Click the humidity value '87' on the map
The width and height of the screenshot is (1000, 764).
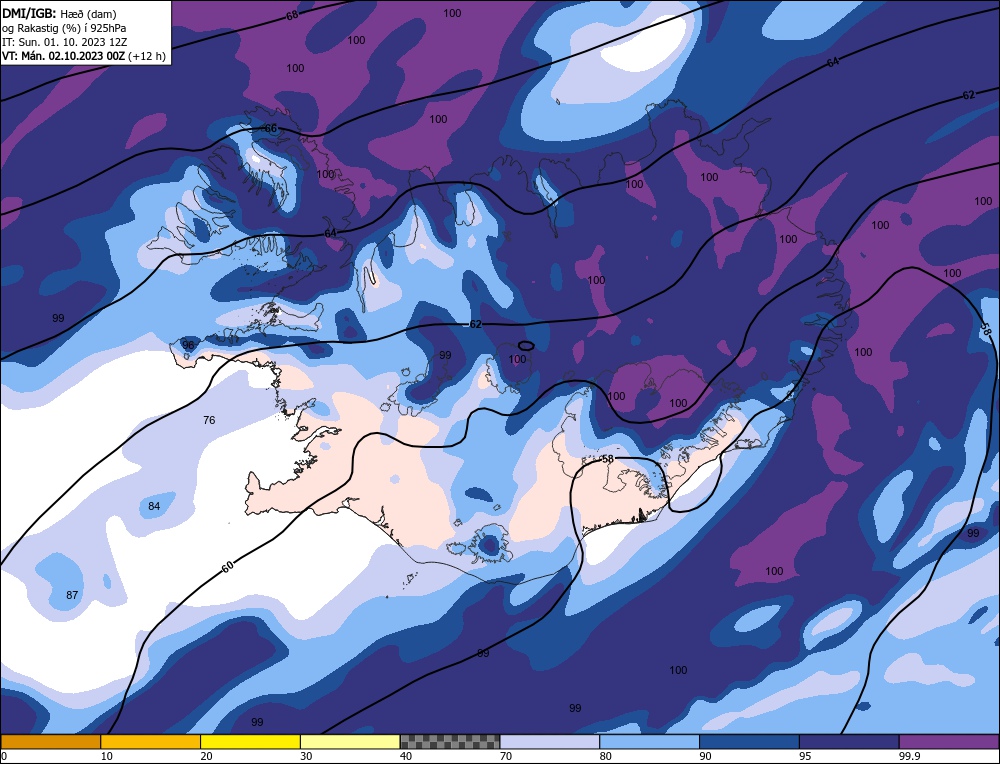pos(72,595)
